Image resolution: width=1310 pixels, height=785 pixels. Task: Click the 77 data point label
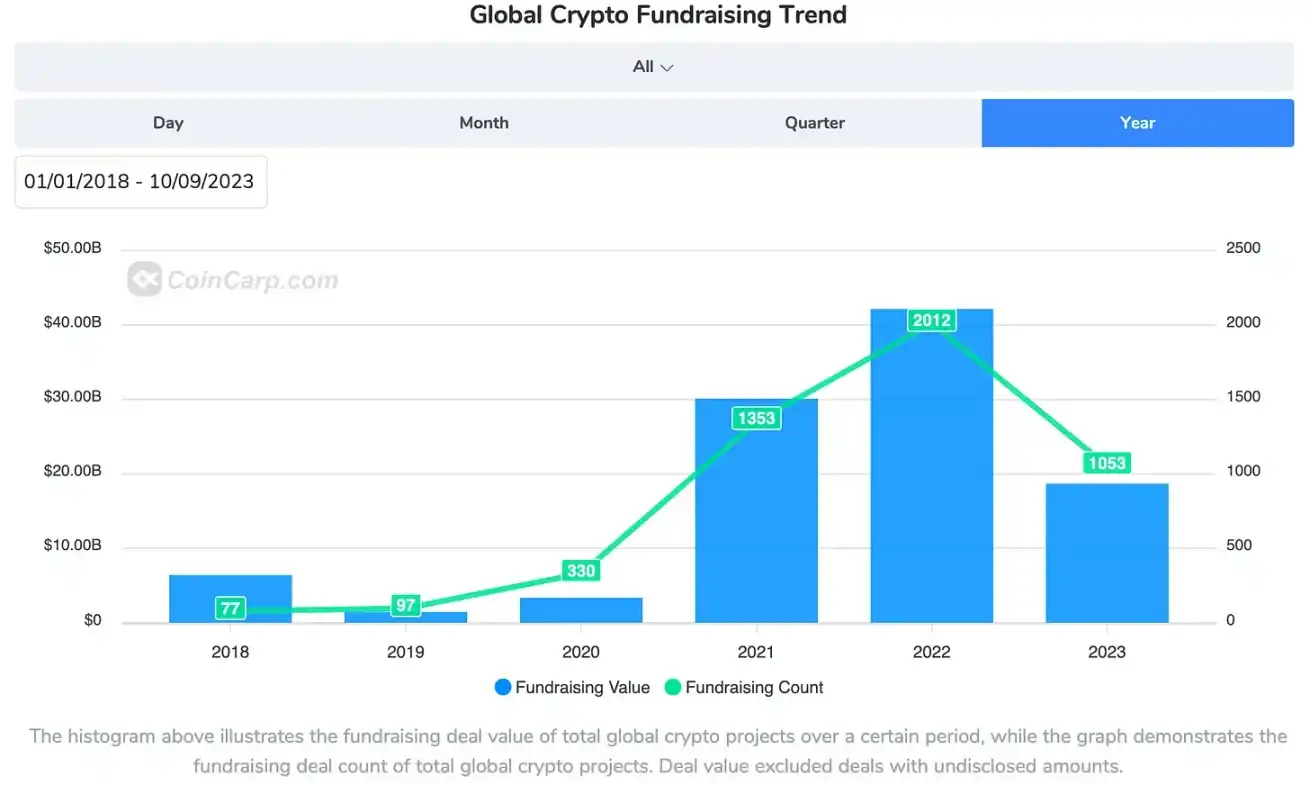click(230, 608)
